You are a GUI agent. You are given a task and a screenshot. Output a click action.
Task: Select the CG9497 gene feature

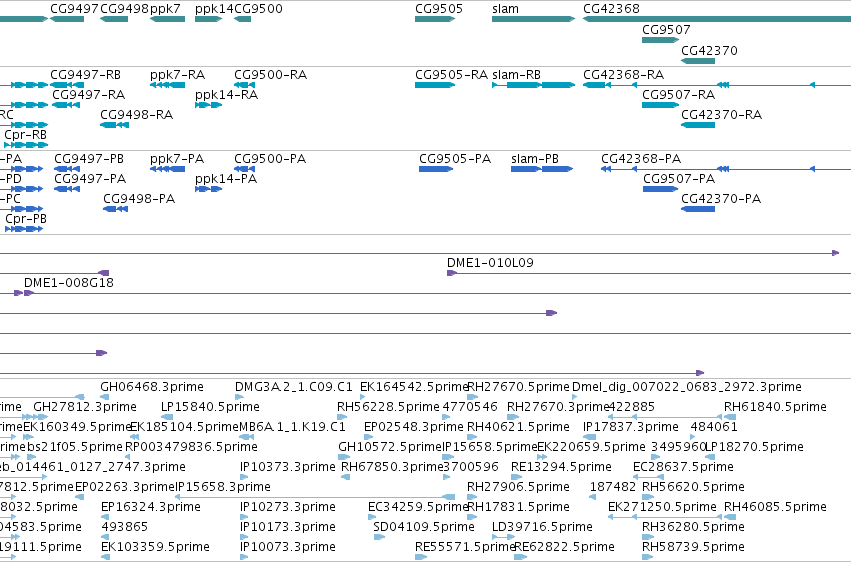pyautogui.click(x=67, y=19)
